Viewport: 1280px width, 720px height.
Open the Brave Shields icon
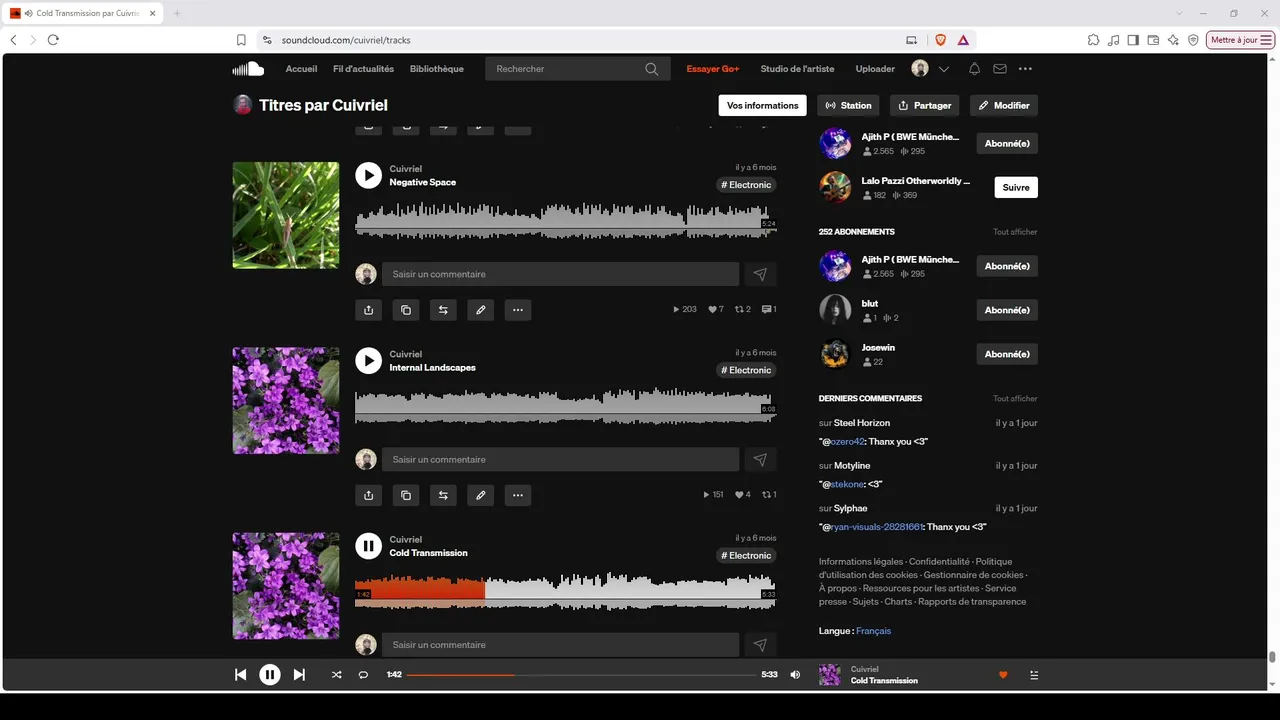click(x=940, y=40)
